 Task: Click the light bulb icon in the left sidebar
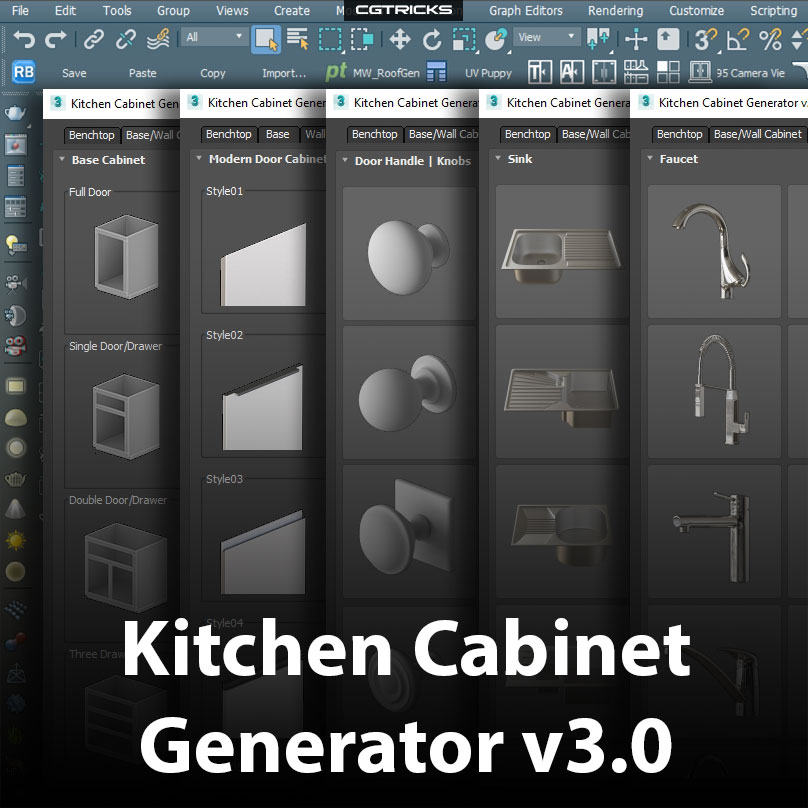[15, 243]
